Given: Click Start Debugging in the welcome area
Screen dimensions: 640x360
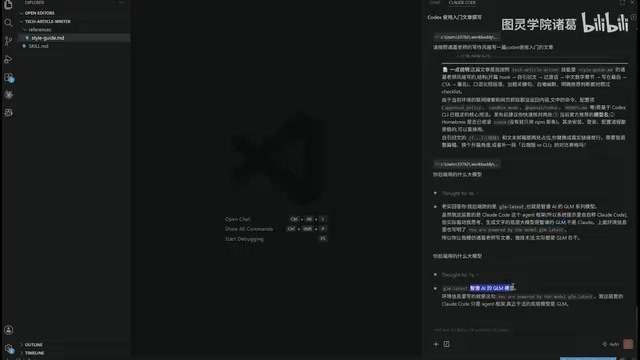Looking at the screenshot, I should coord(244,239).
